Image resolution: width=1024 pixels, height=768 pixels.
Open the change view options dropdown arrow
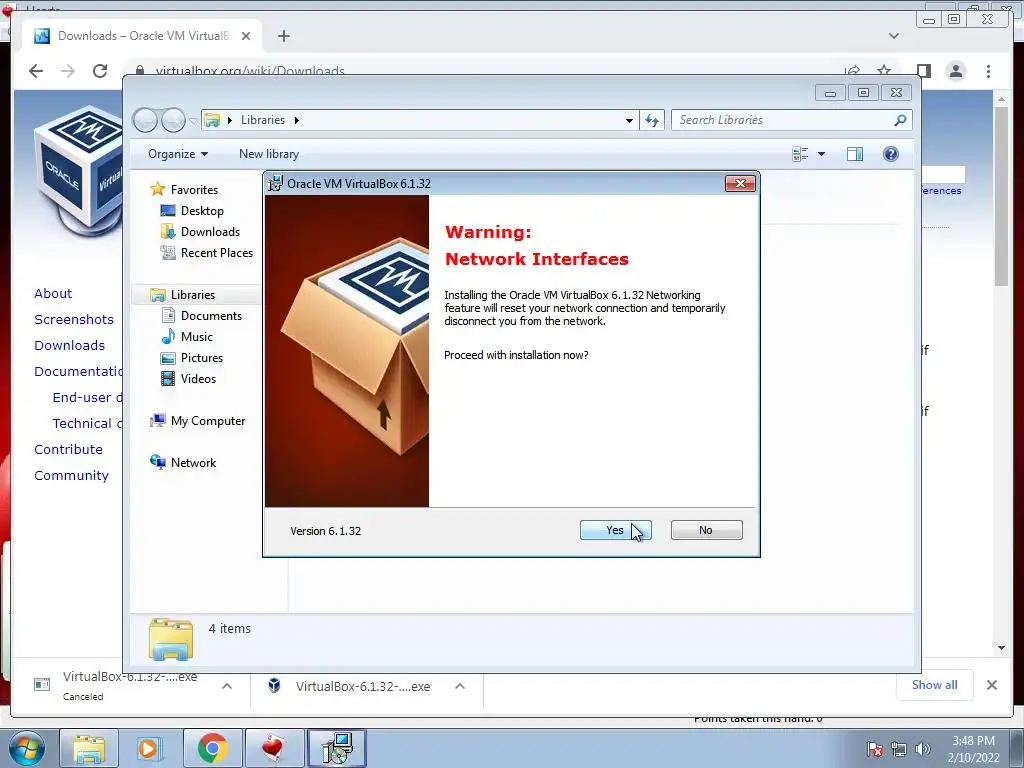click(x=822, y=154)
